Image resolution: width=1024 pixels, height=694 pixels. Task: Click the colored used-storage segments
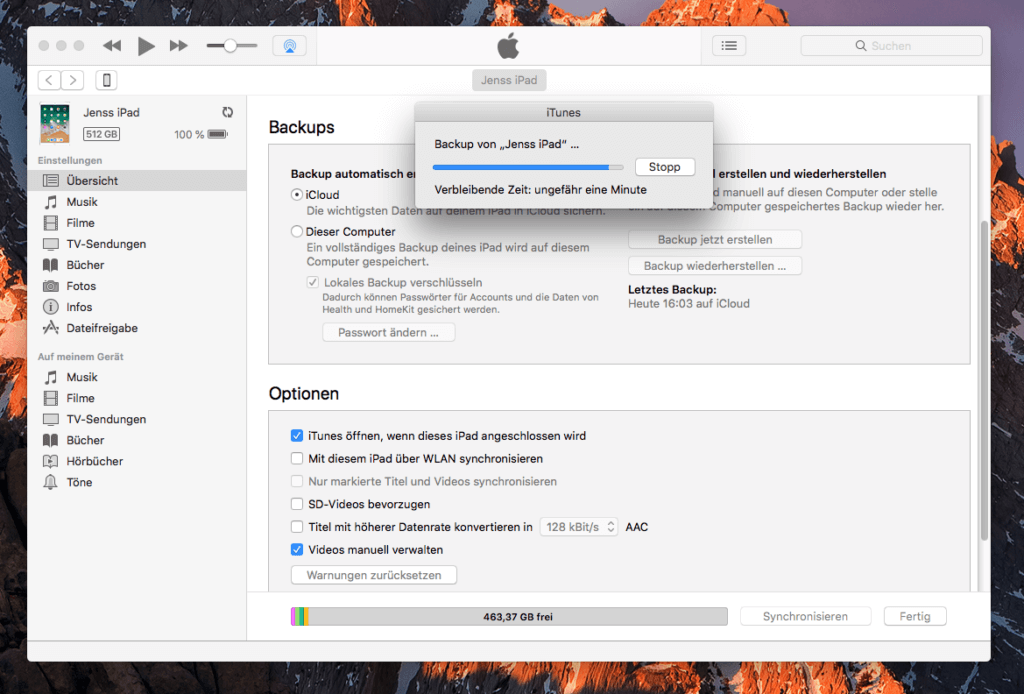[300, 616]
